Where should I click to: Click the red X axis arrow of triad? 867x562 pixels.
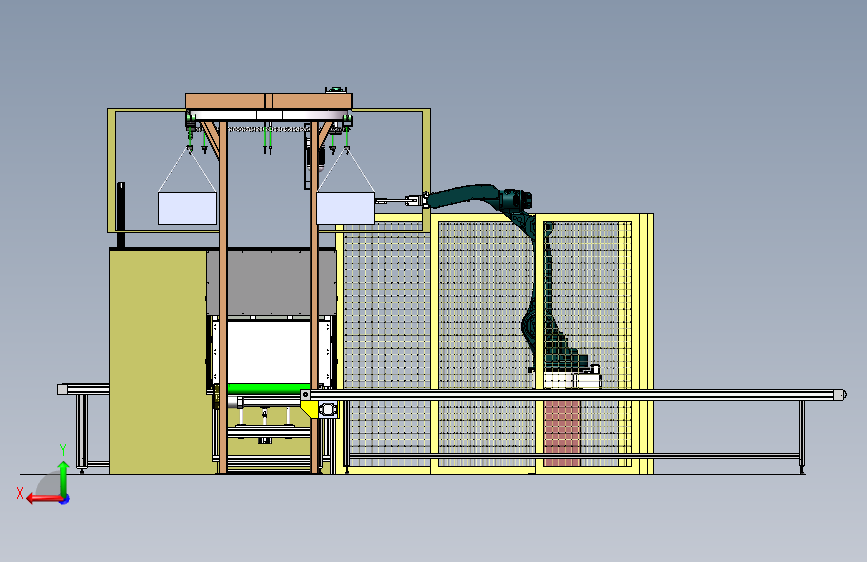coord(44,499)
